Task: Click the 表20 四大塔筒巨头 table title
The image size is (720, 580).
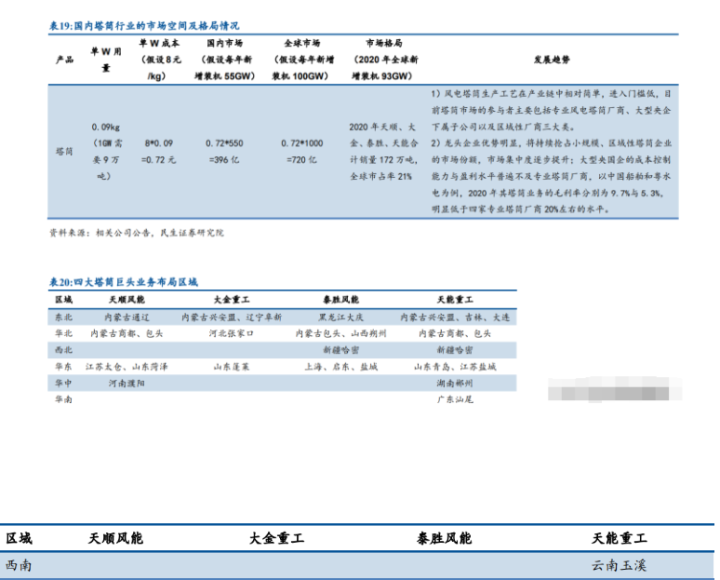Action: [x=124, y=283]
